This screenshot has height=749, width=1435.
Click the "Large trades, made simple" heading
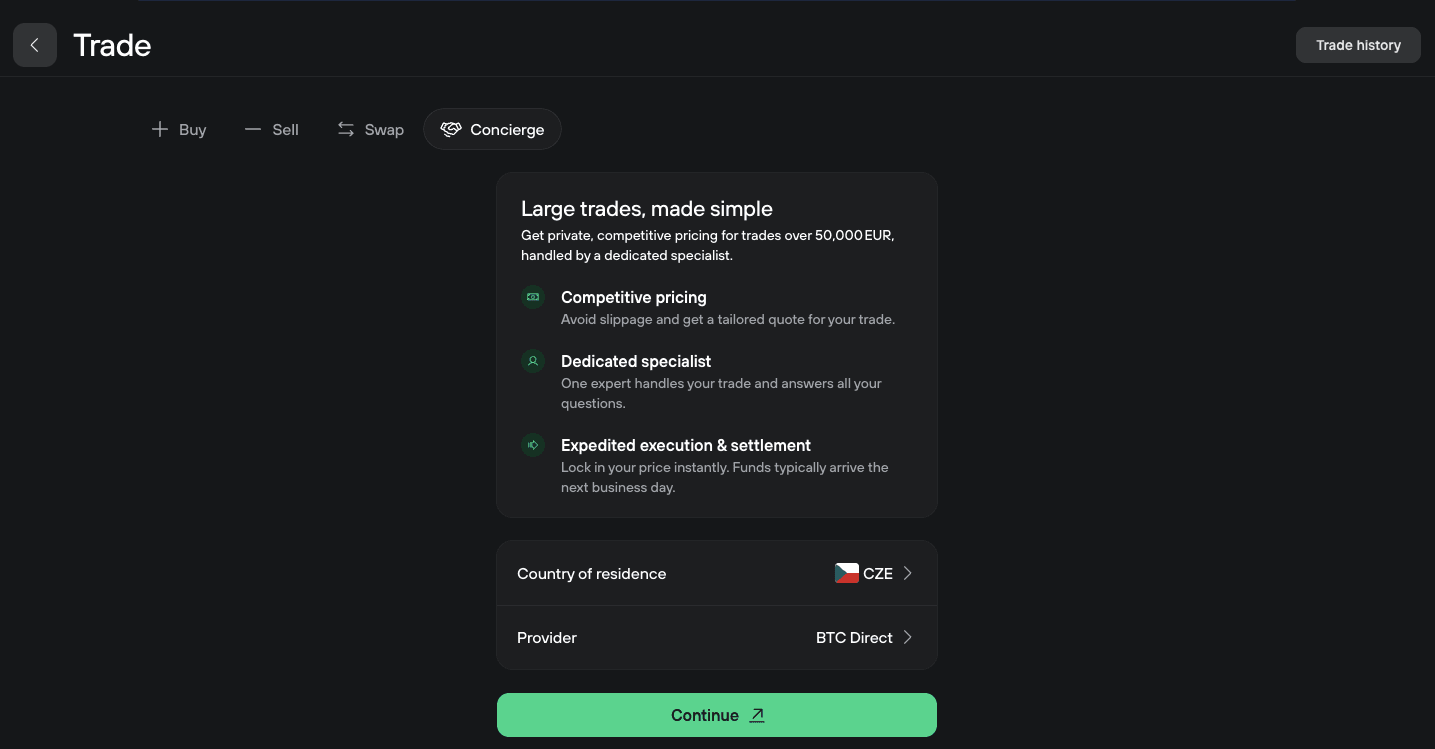tap(647, 209)
